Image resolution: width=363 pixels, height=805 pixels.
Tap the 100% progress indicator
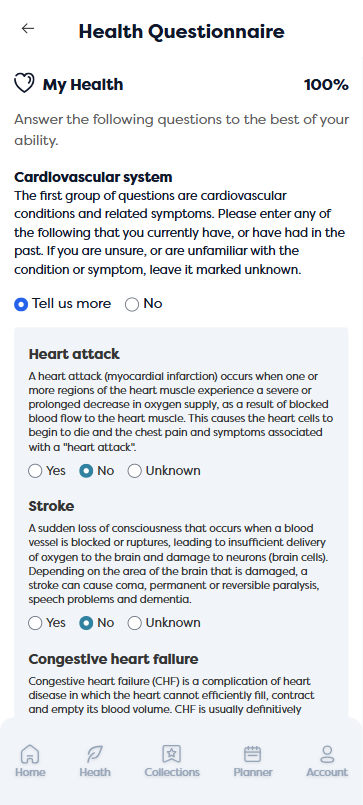coord(326,85)
